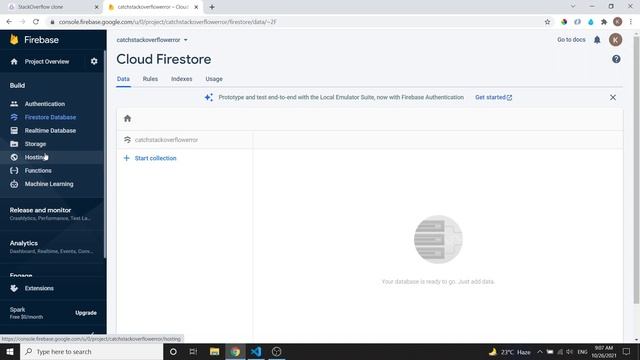Click Go to docs link
The width and height of the screenshot is (640, 360).
tap(571, 40)
